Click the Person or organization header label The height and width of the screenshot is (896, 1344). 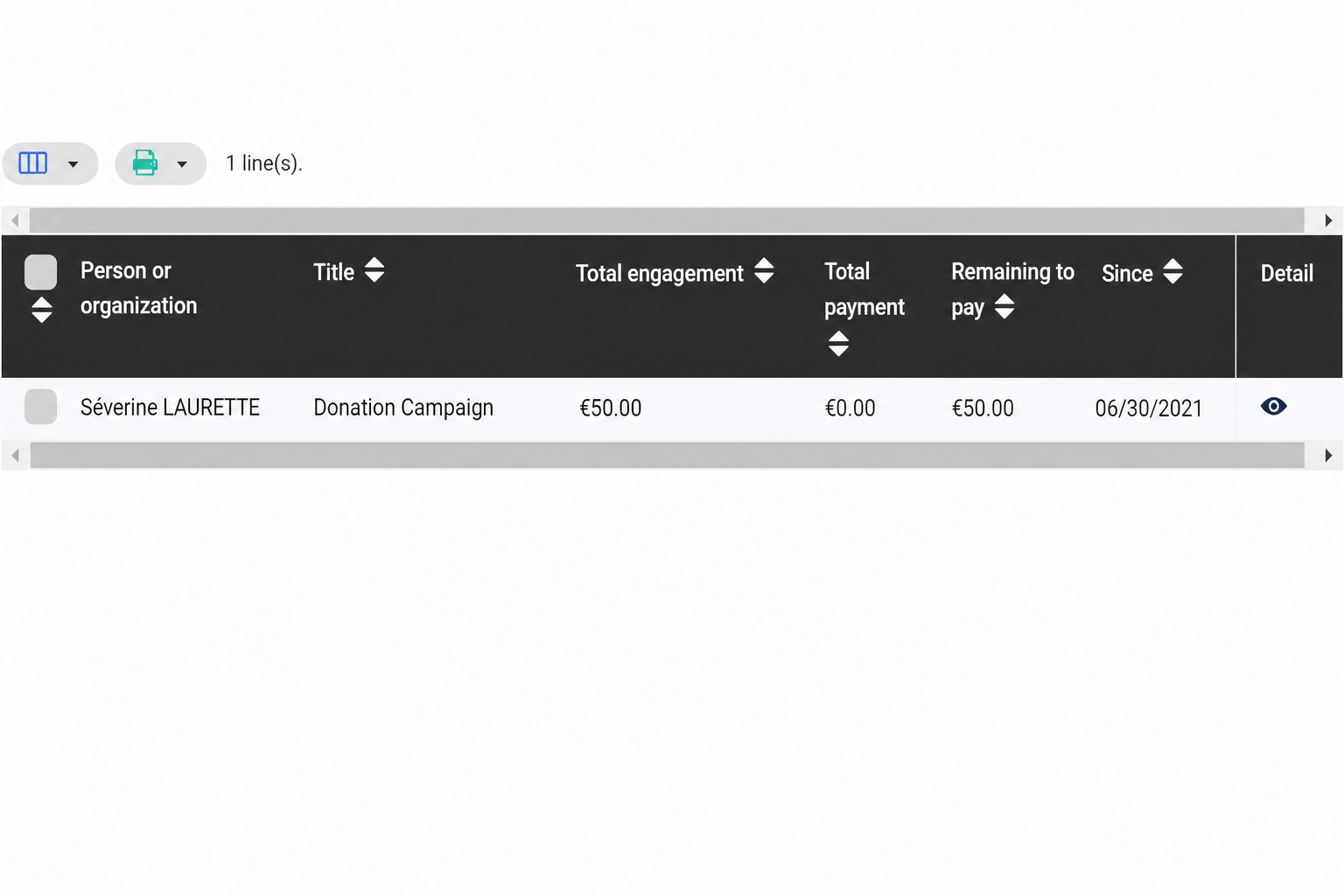tap(139, 289)
